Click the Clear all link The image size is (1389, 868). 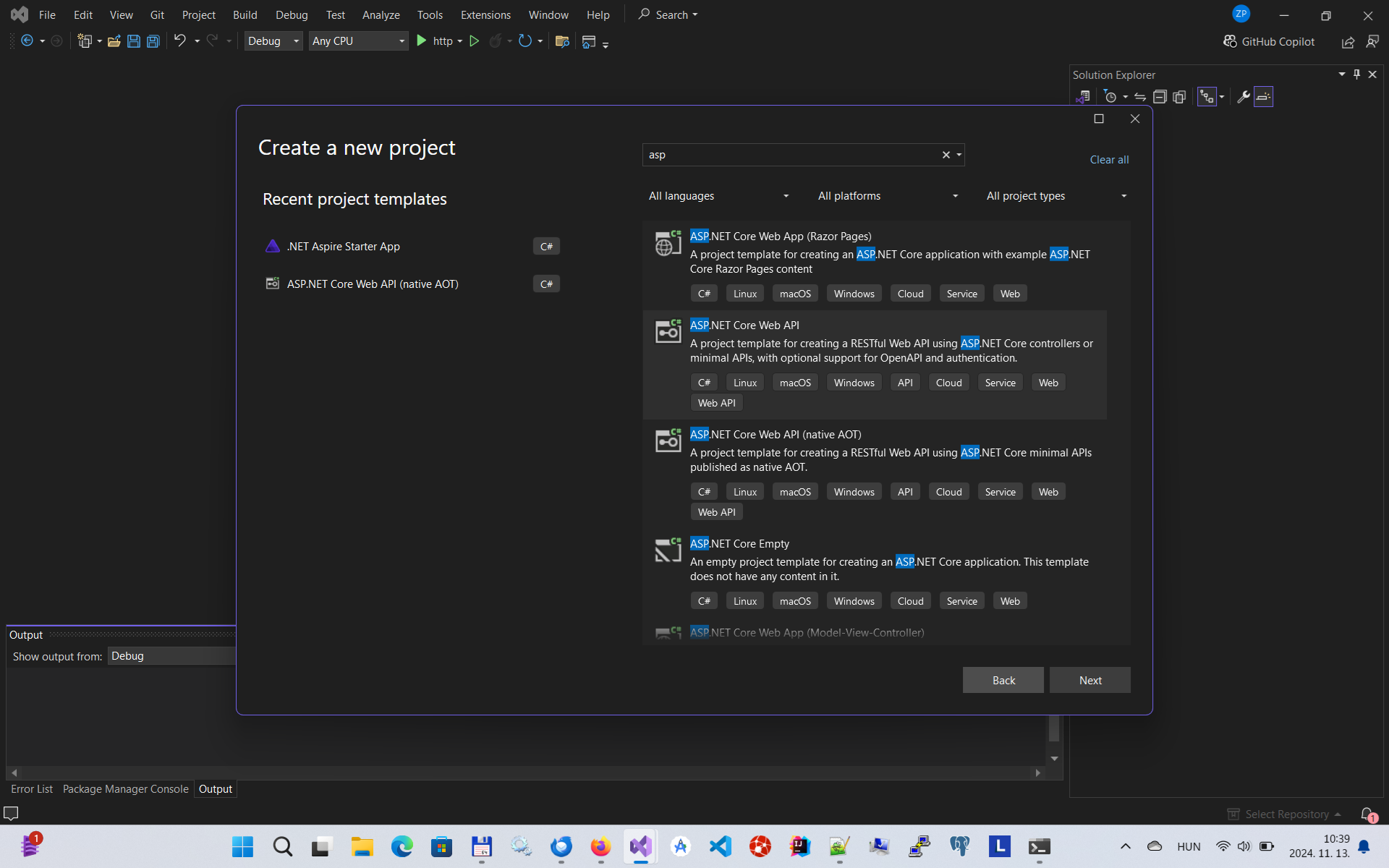[x=1109, y=160]
